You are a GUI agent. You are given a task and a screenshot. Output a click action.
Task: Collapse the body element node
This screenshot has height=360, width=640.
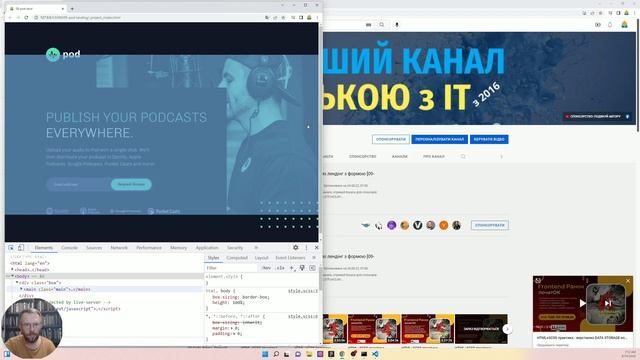12,276
